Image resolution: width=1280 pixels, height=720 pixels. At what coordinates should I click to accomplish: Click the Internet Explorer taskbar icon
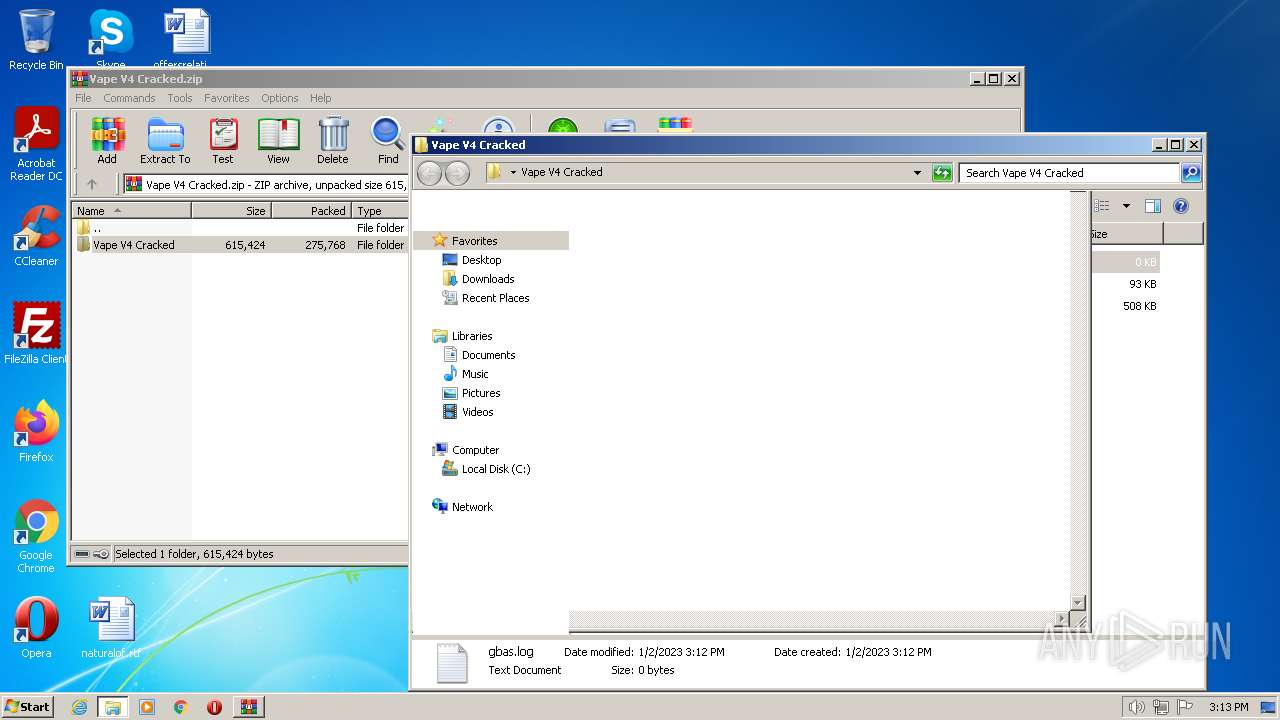(79, 707)
